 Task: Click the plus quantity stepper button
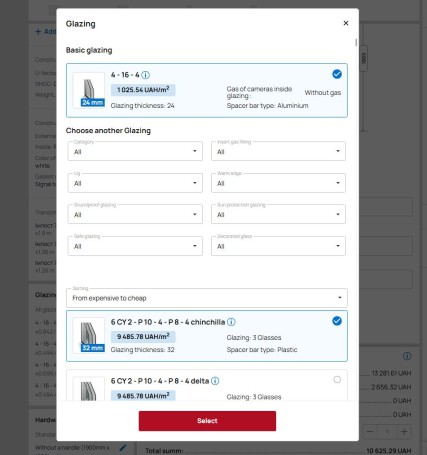[x=404, y=432]
